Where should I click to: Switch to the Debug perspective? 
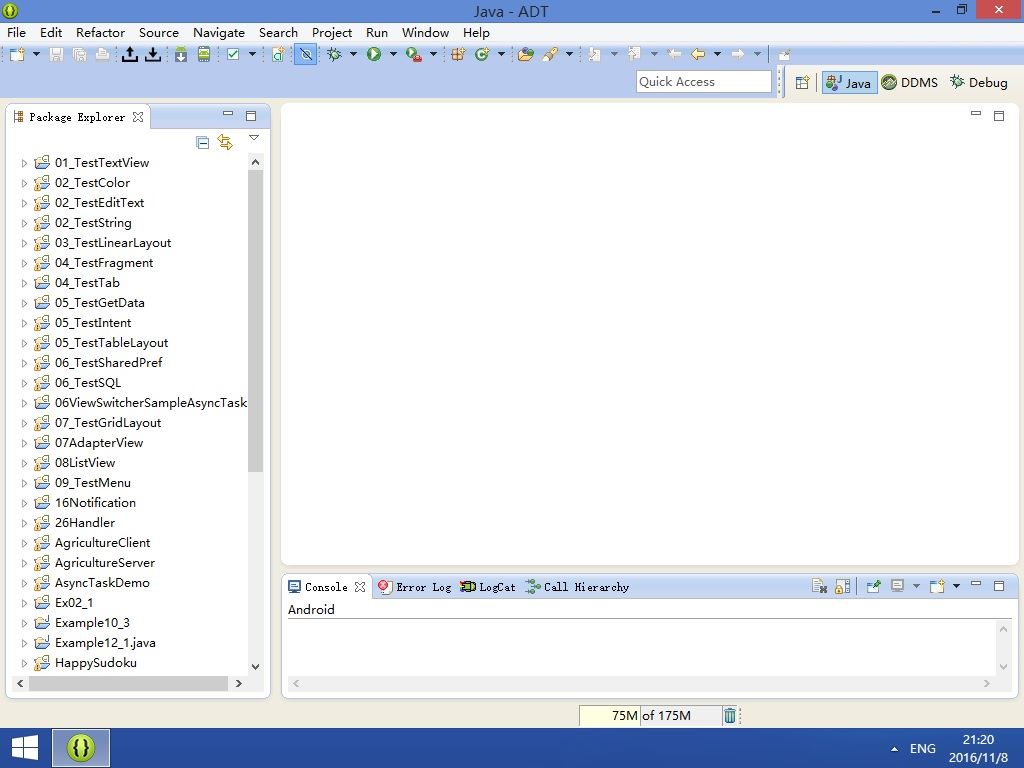(978, 82)
